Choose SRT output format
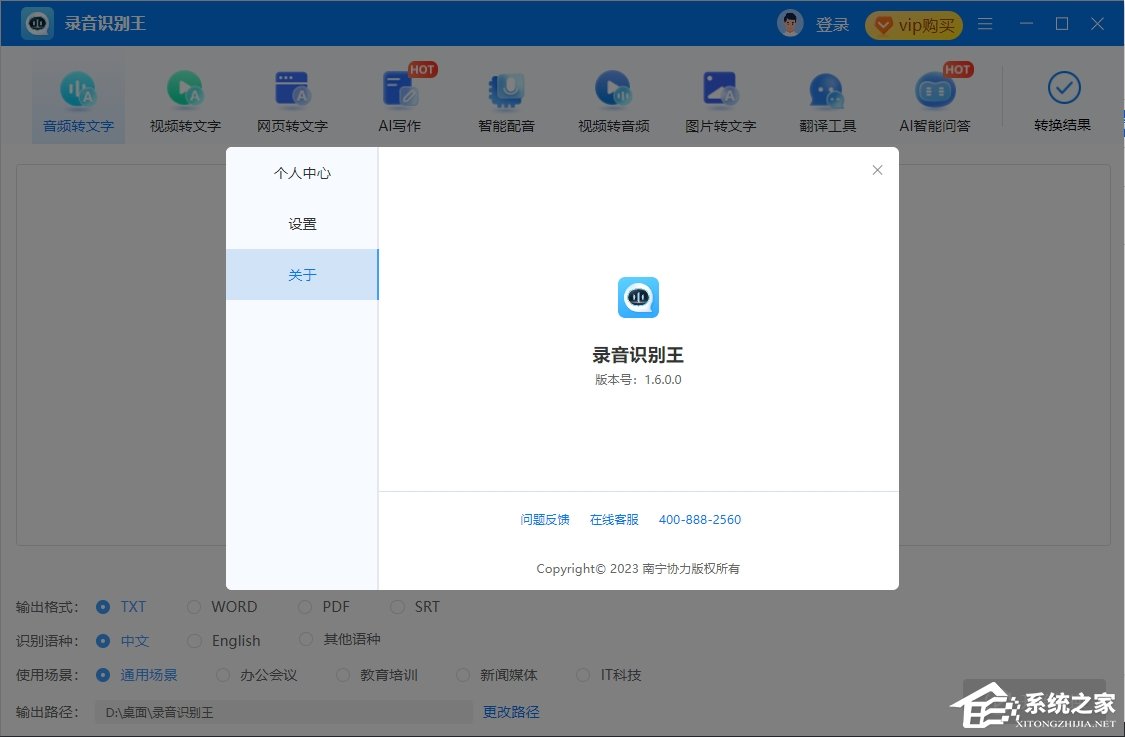The width and height of the screenshot is (1125, 737). coord(415,607)
